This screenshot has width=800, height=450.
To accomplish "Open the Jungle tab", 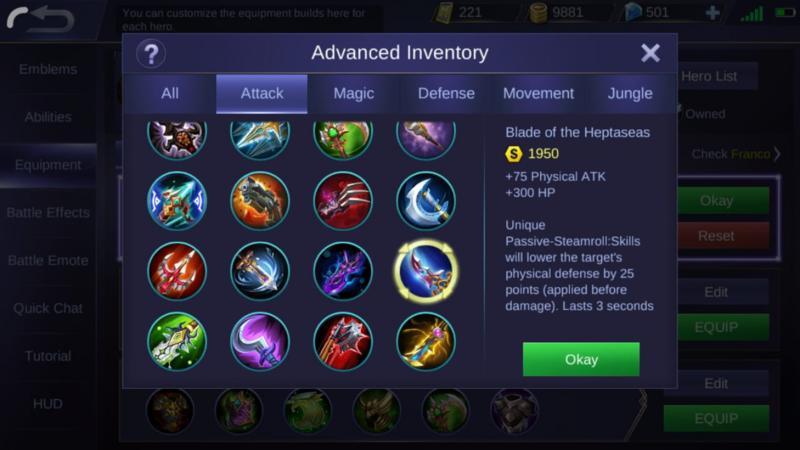I will (x=630, y=93).
